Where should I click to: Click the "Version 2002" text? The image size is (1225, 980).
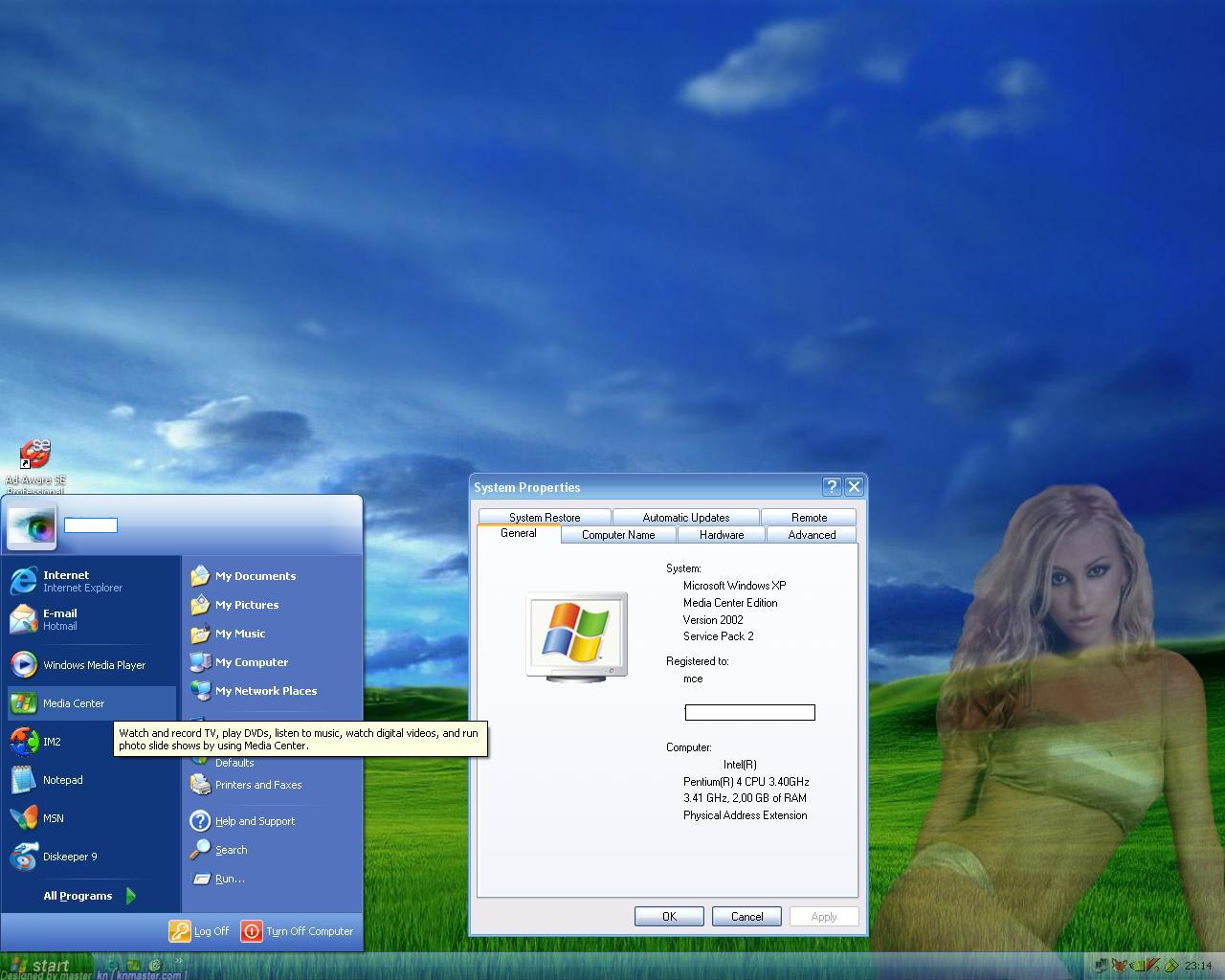(x=713, y=620)
